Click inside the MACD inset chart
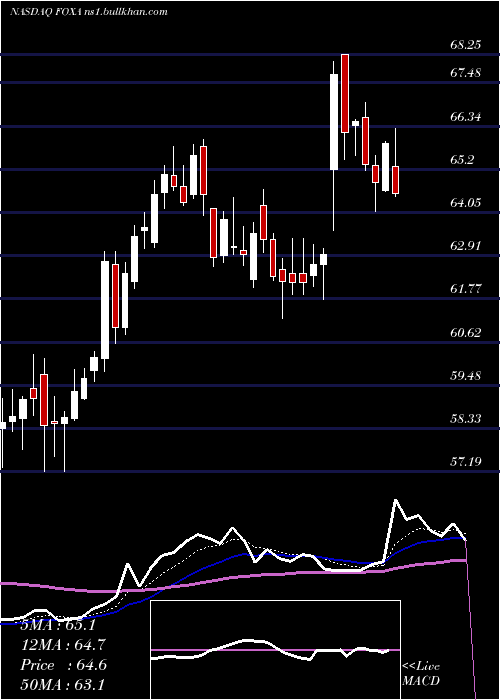Image resolution: width=500 pixels, height=700 pixels. pos(275,650)
